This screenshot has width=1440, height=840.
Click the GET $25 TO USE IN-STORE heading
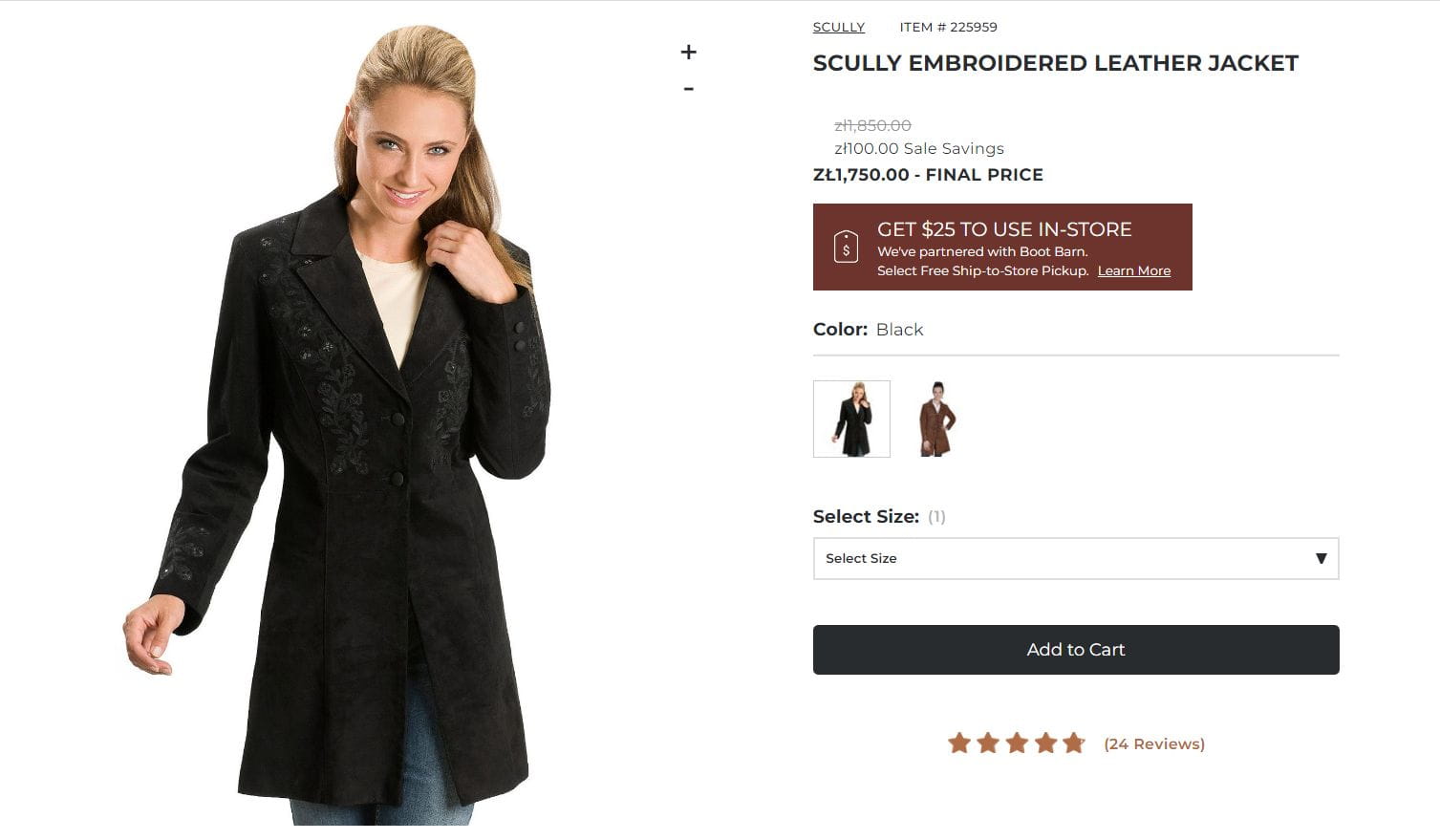coord(1003,229)
